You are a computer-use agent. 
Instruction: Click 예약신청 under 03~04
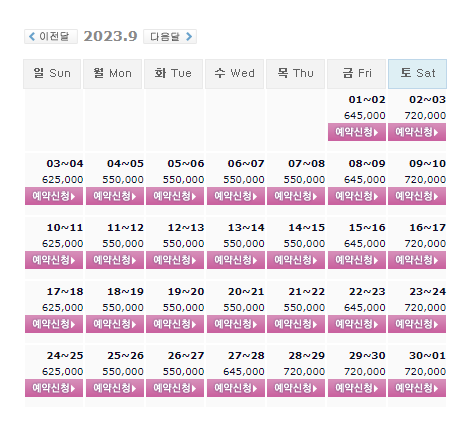point(54,196)
